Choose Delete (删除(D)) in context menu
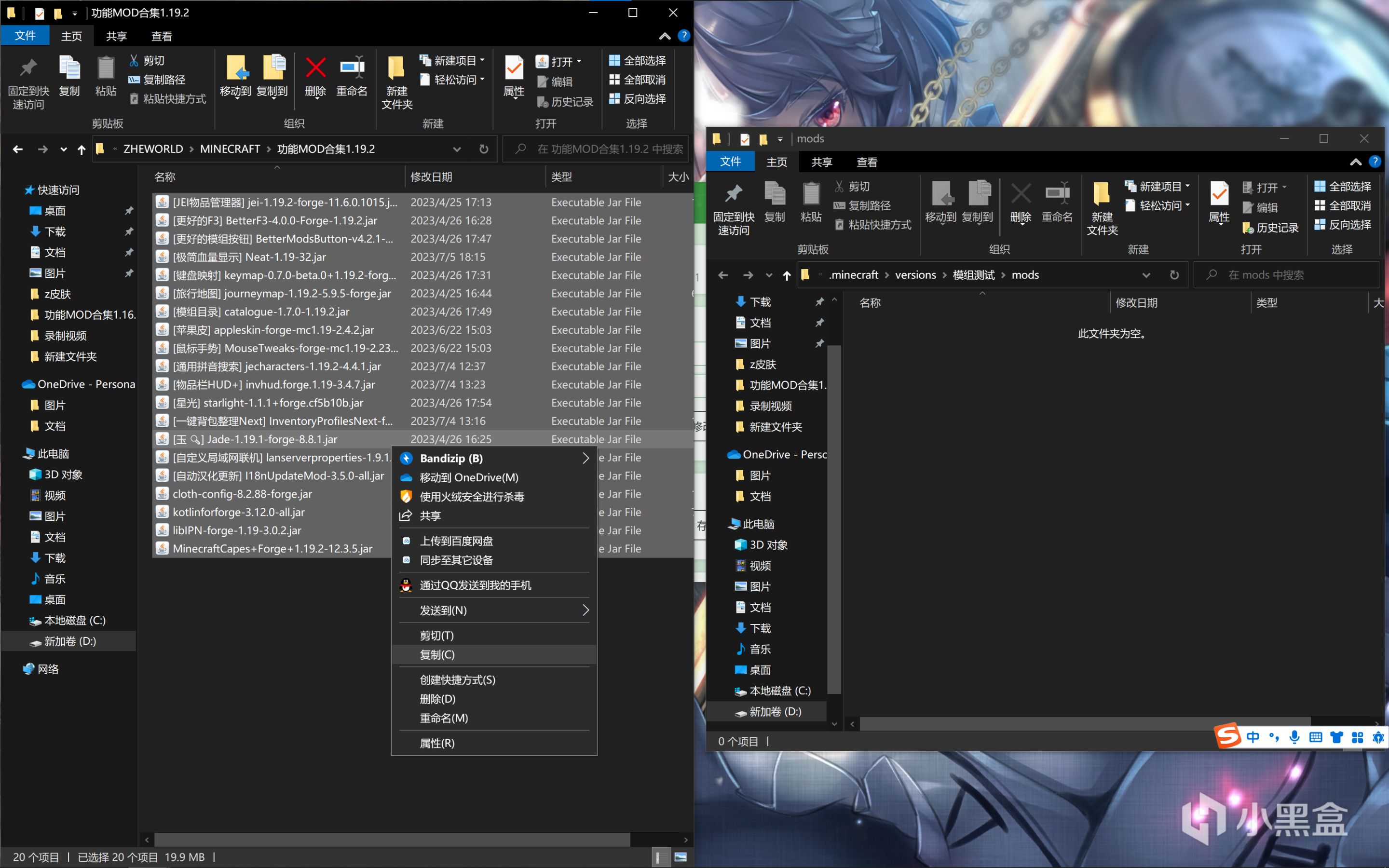This screenshot has width=1389, height=868. [494, 699]
